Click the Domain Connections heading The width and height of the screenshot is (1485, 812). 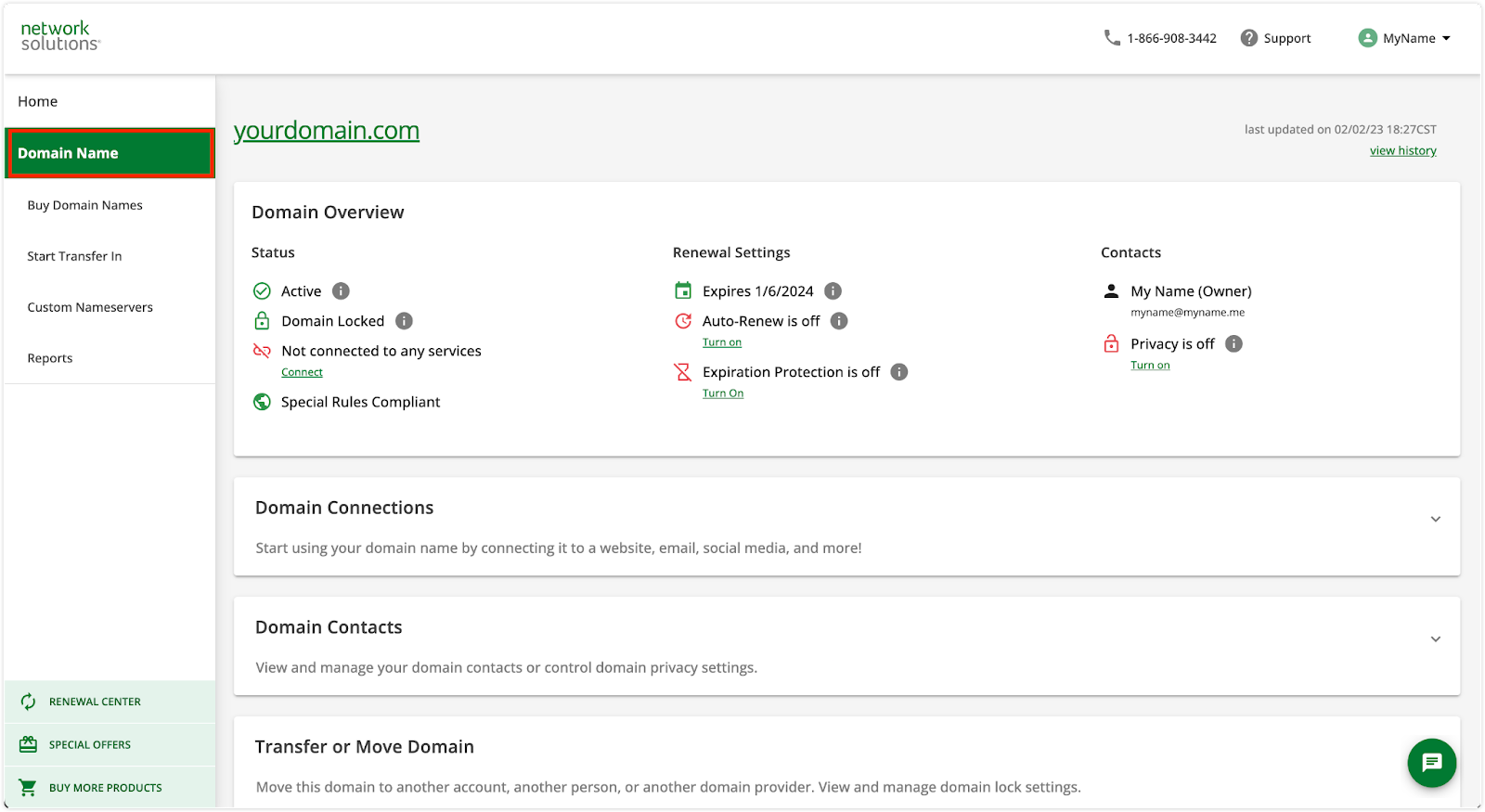tap(344, 508)
